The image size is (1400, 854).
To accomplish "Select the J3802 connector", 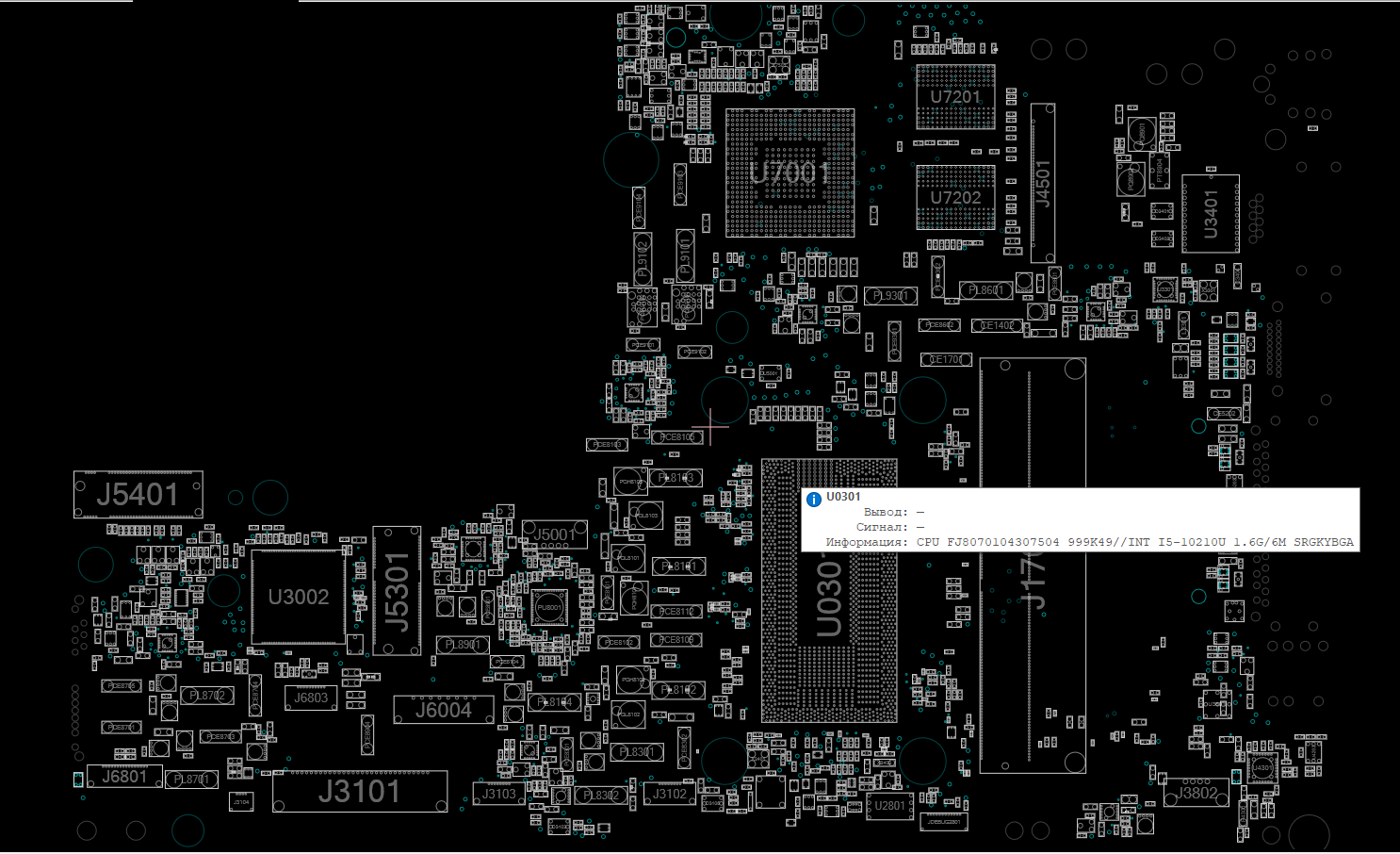I will tap(1197, 793).
